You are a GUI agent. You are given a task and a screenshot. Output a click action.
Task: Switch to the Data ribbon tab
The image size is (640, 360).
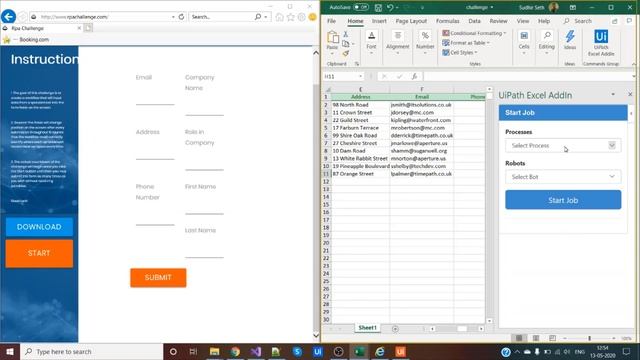click(x=474, y=21)
